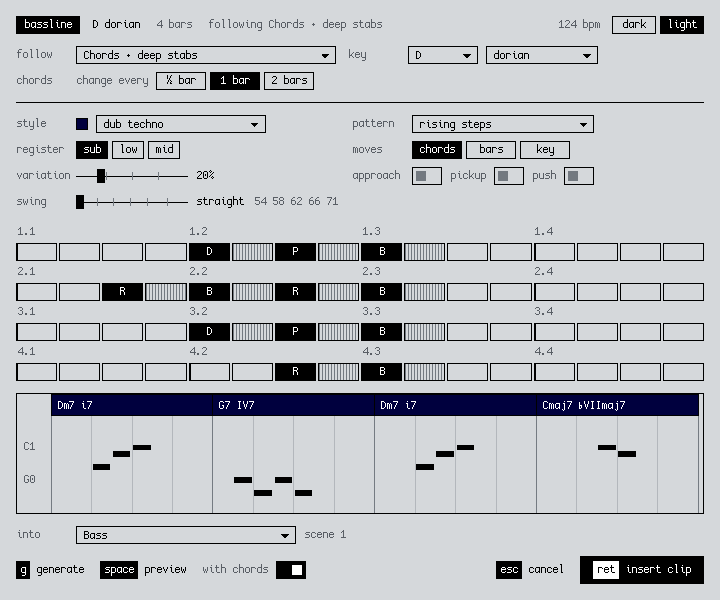
Task: Select the B step under 2.3
Action: (x=382, y=292)
